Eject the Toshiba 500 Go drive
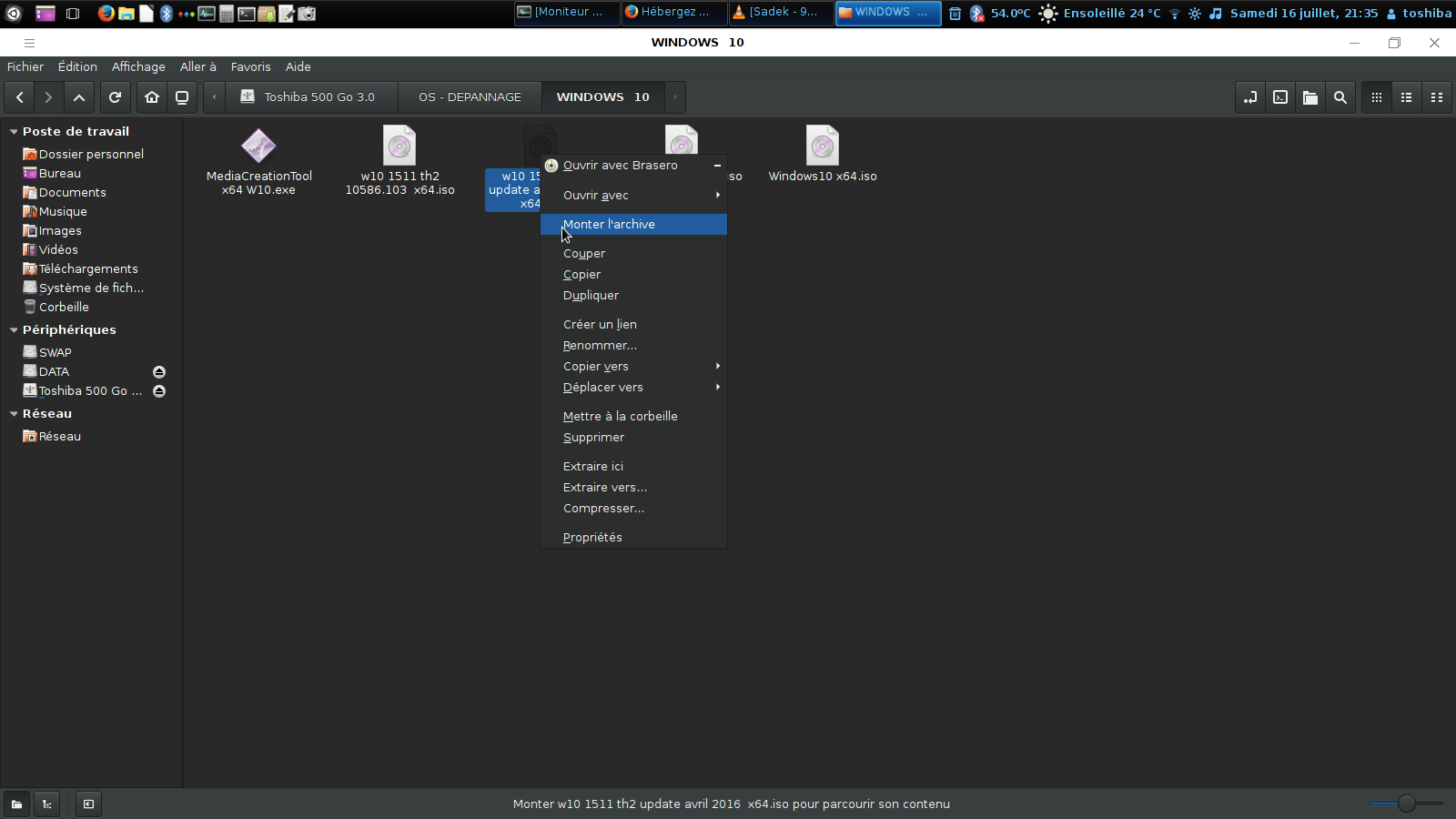Viewport: 1456px width, 819px height. coord(159,391)
